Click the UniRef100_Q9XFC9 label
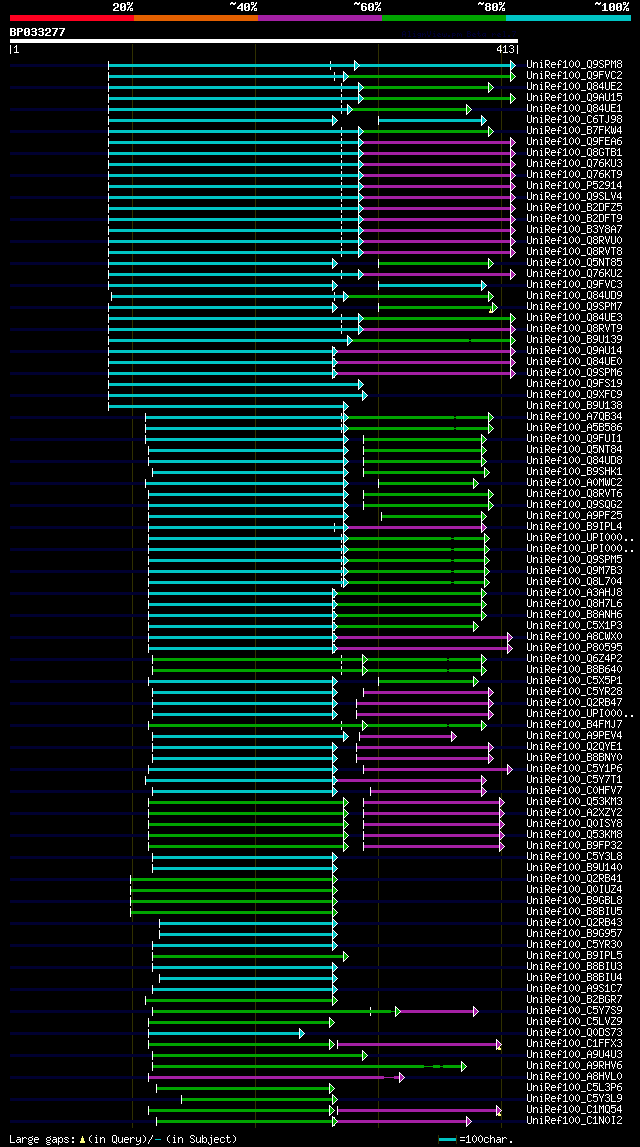Image resolution: width=640 pixels, height=1147 pixels. (574, 394)
